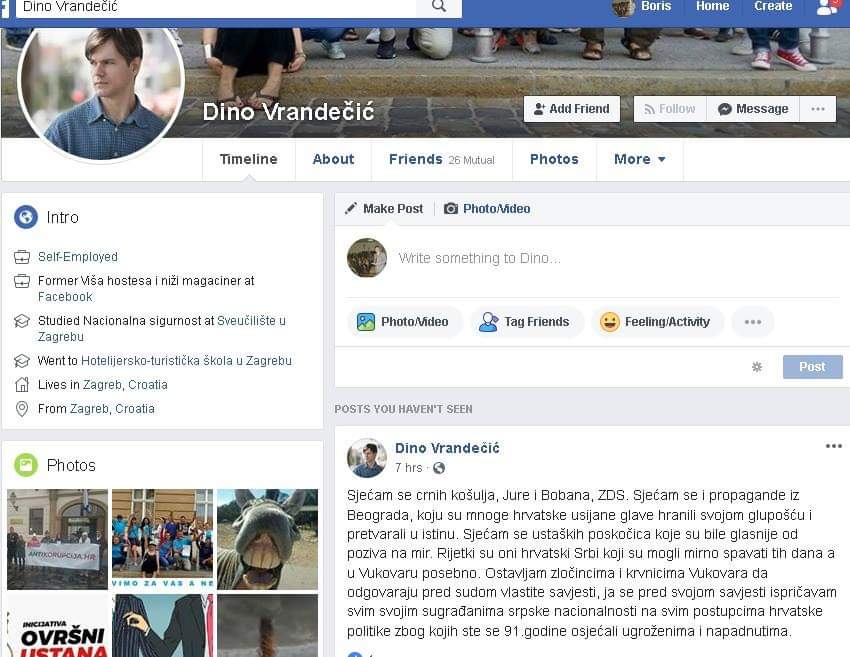850x657 pixels.
Task: Toggle the Follow button
Action: pyautogui.click(x=670, y=109)
